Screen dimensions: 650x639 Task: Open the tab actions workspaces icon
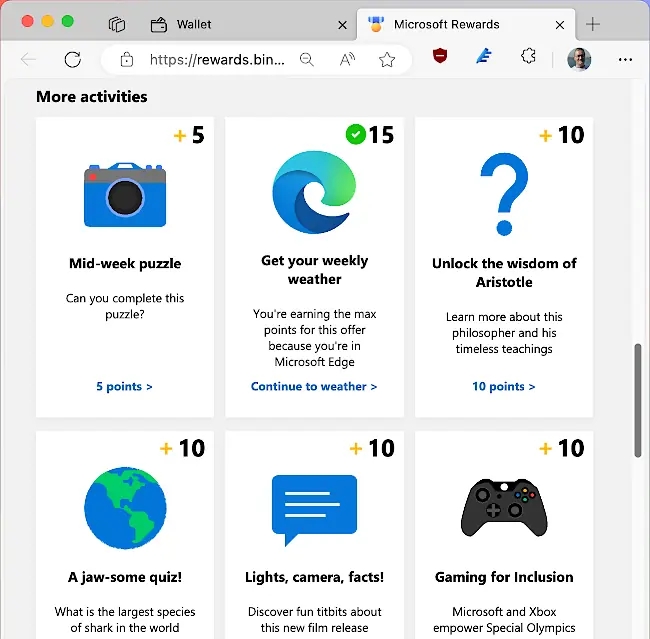point(116,24)
